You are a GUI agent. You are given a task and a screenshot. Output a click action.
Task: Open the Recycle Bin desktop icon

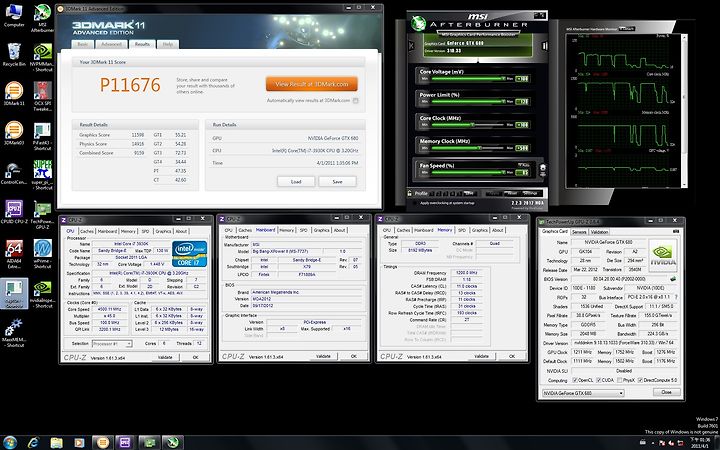pos(14,55)
